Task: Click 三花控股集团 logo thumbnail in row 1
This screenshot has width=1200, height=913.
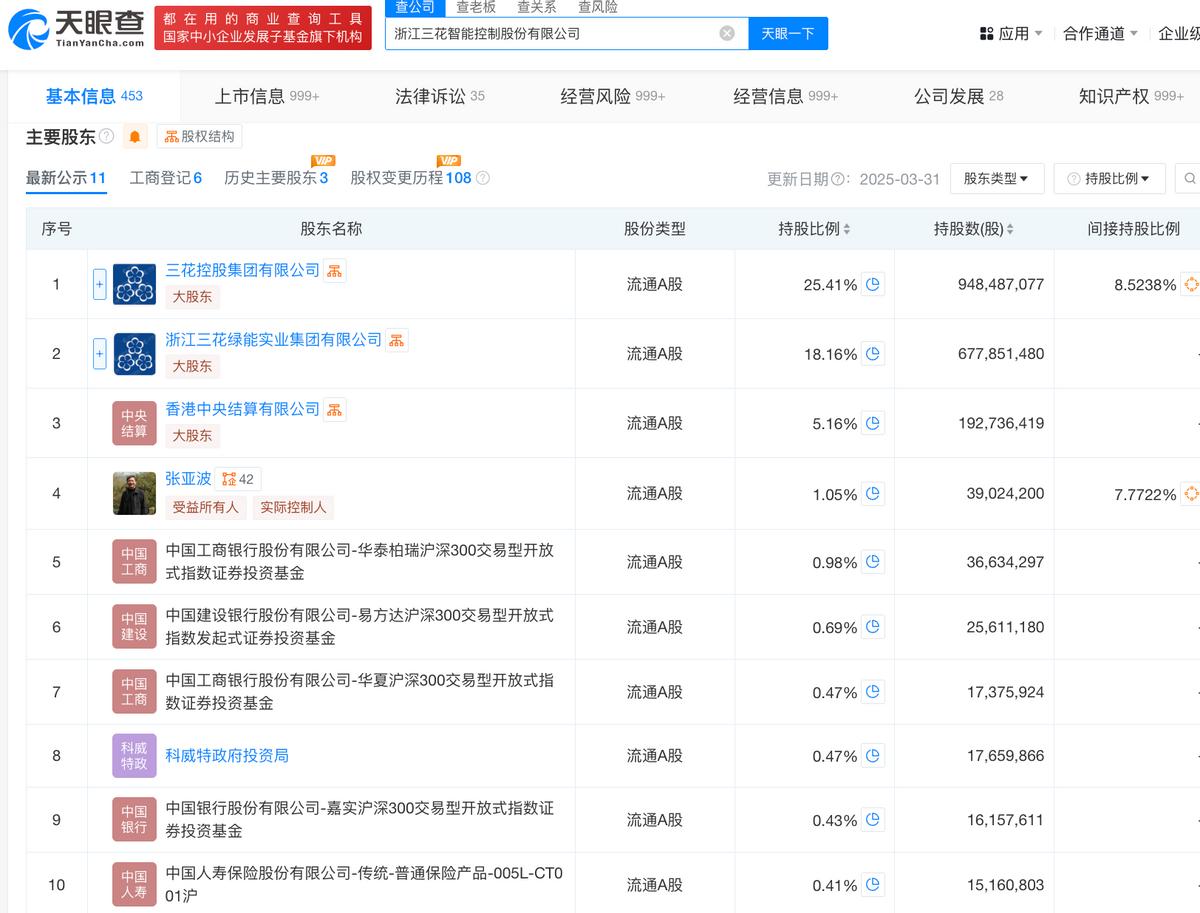Action: [134, 284]
